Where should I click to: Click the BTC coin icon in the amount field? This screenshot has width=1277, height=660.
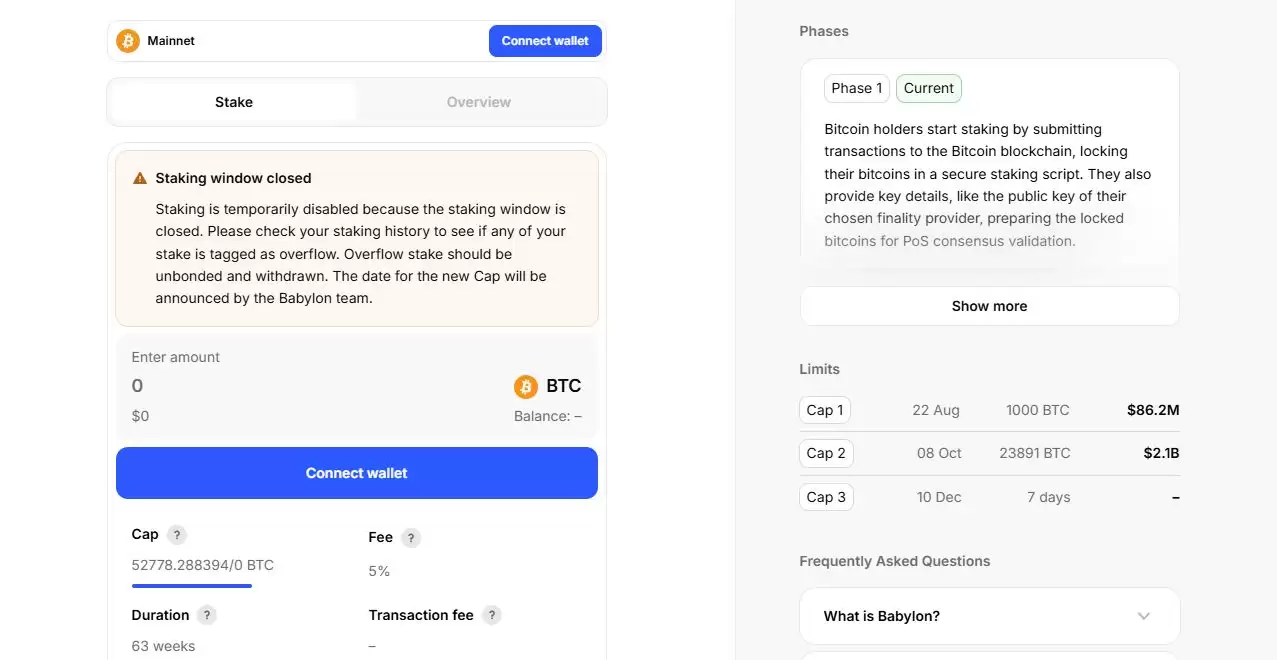tap(527, 386)
